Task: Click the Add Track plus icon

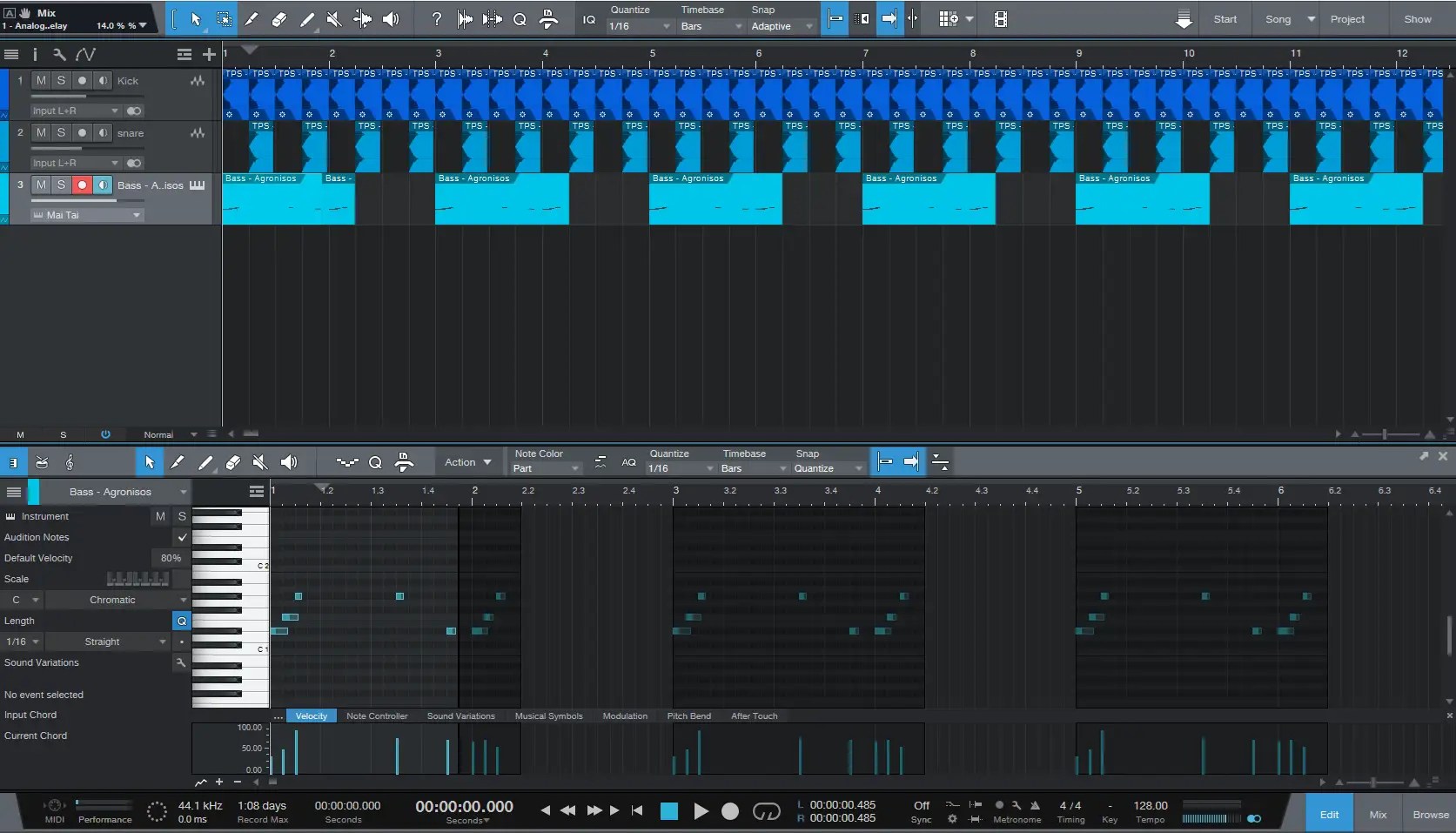Action: click(x=209, y=55)
